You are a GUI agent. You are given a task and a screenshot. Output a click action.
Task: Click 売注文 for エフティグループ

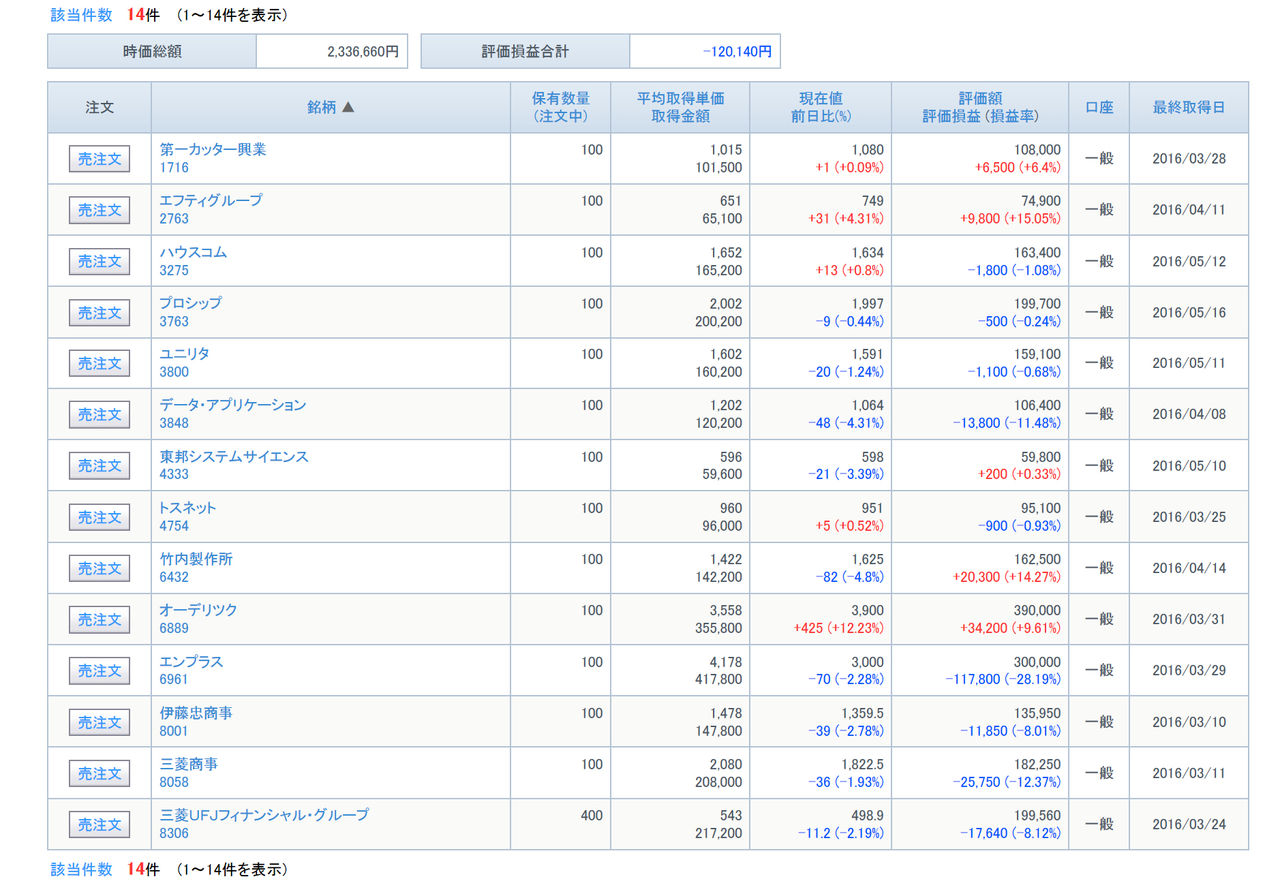pyautogui.click(x=99, y=210)
